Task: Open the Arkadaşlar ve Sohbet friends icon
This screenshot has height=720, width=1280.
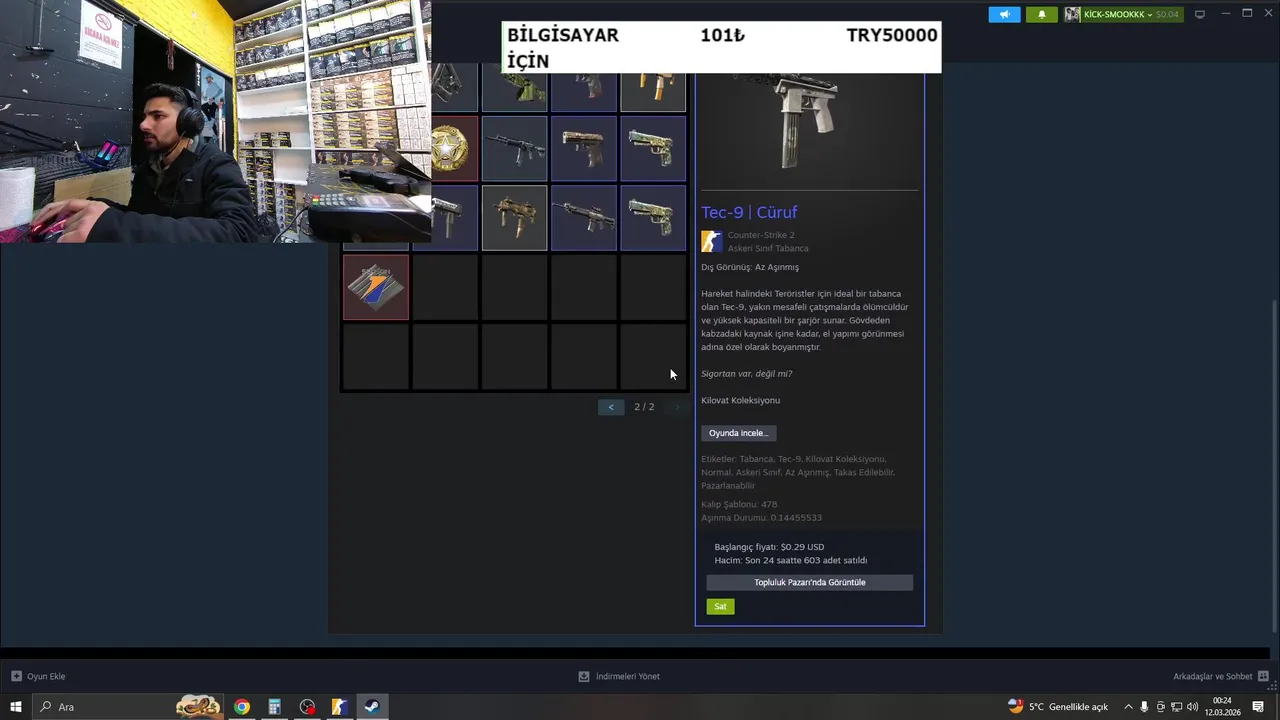Action: pyautogui.click(x=1263, y=676)
